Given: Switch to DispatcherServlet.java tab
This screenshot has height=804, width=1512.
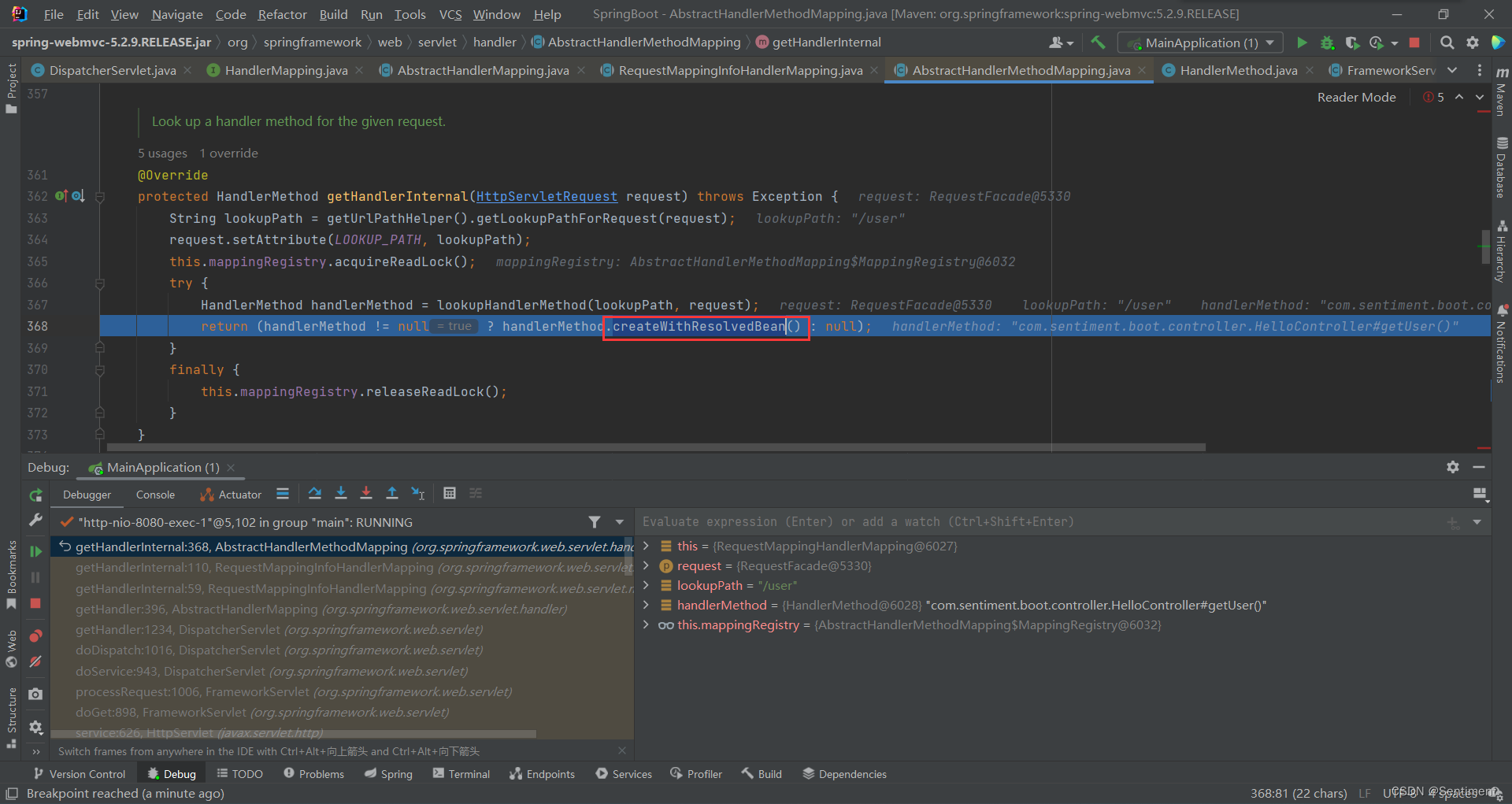Looking at the screenshot, I should 112,70.
